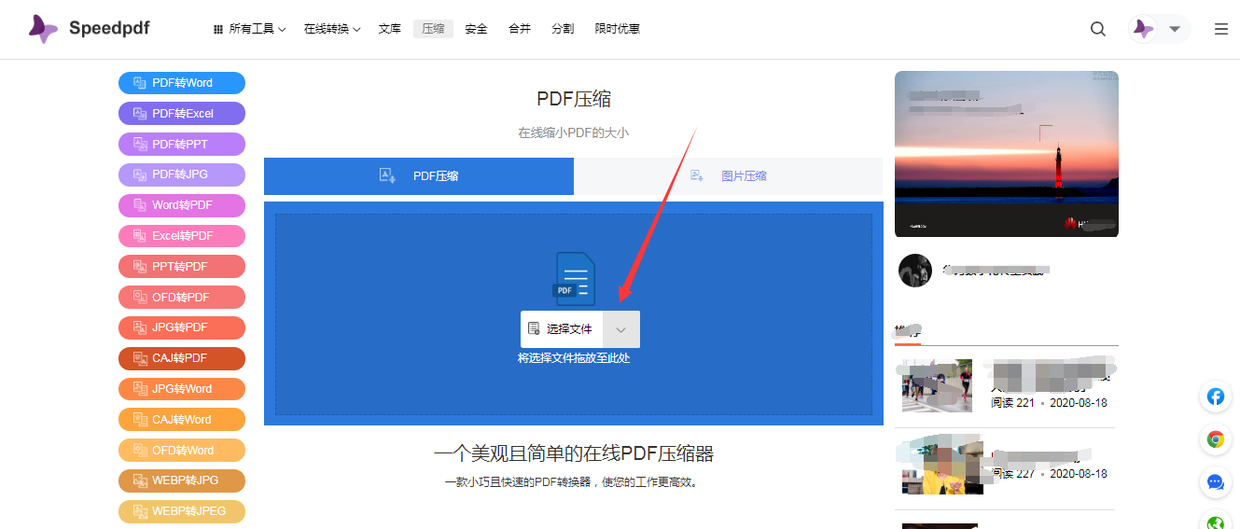Select 压缩 menu item

pos(433,29)
